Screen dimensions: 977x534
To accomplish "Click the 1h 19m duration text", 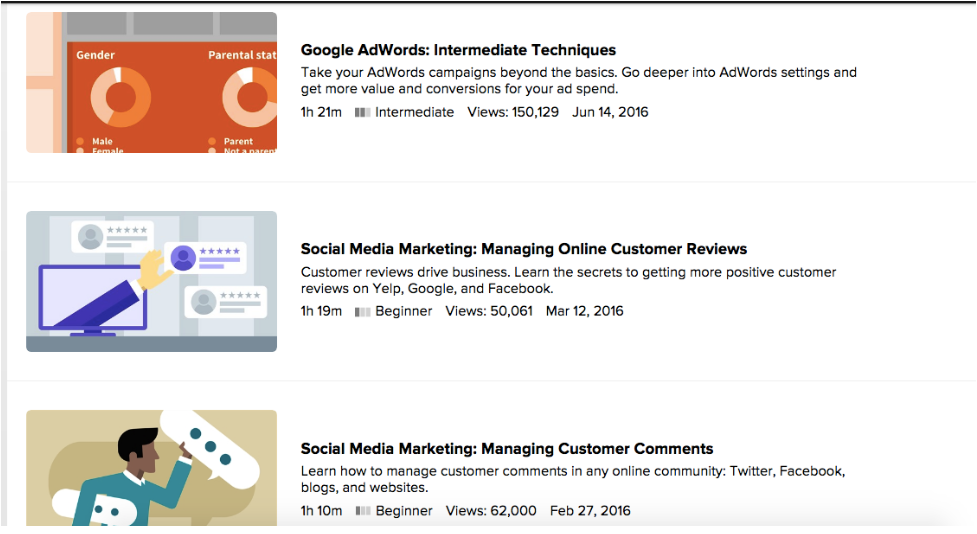I will click(321, 311).
